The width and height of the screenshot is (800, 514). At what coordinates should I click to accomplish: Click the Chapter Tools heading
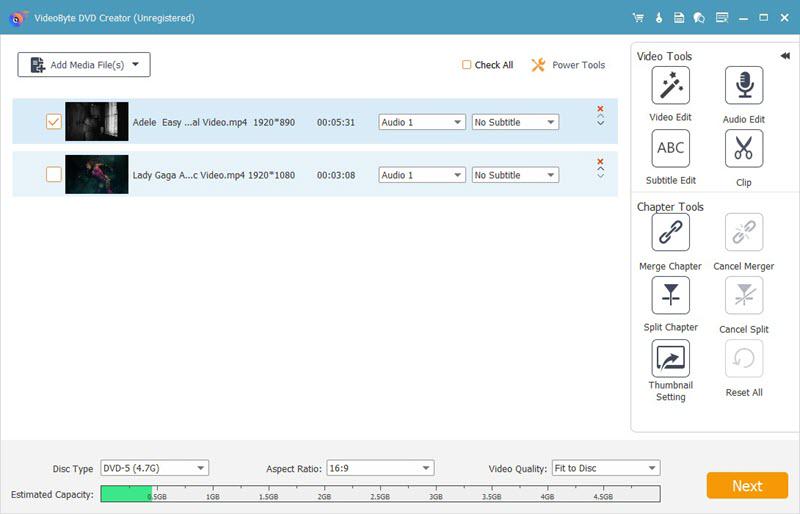[670, 207]
